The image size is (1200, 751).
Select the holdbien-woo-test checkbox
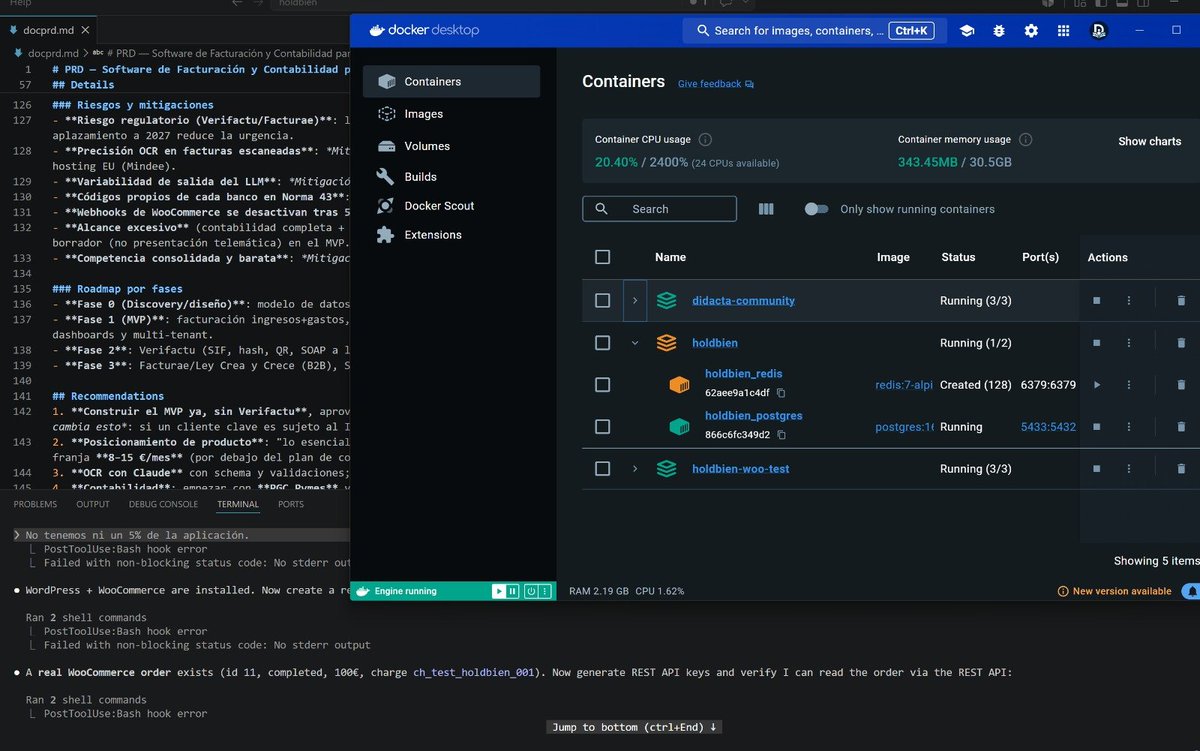pos(602,469)
